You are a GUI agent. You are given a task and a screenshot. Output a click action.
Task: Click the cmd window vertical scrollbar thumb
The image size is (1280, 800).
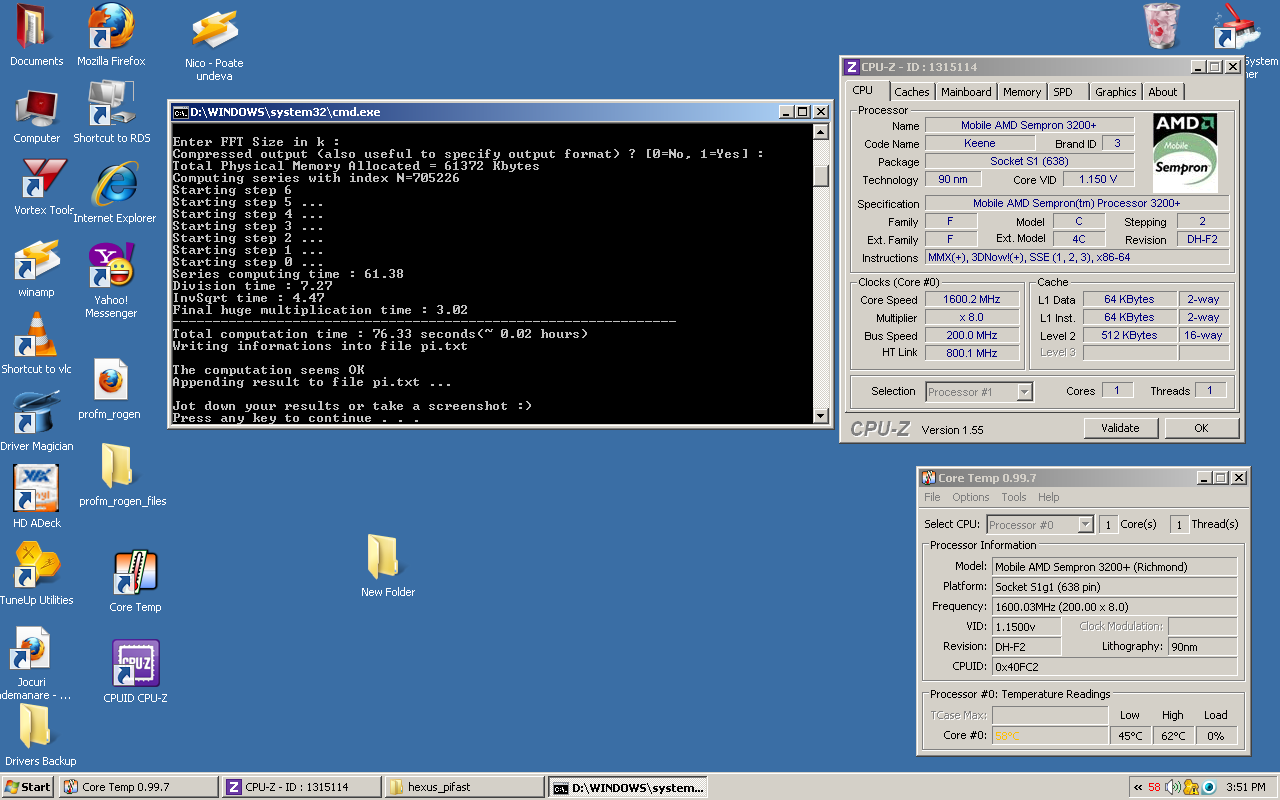point(821,175)
